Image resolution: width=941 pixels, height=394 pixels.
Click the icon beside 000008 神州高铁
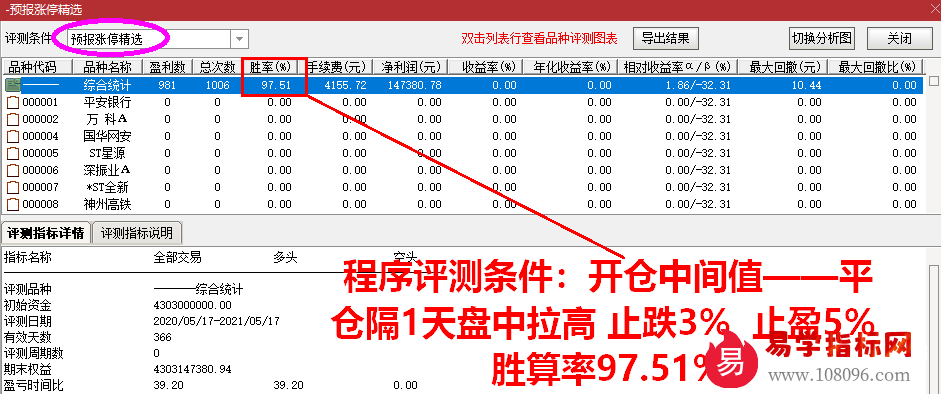click(x=12, y=204)
